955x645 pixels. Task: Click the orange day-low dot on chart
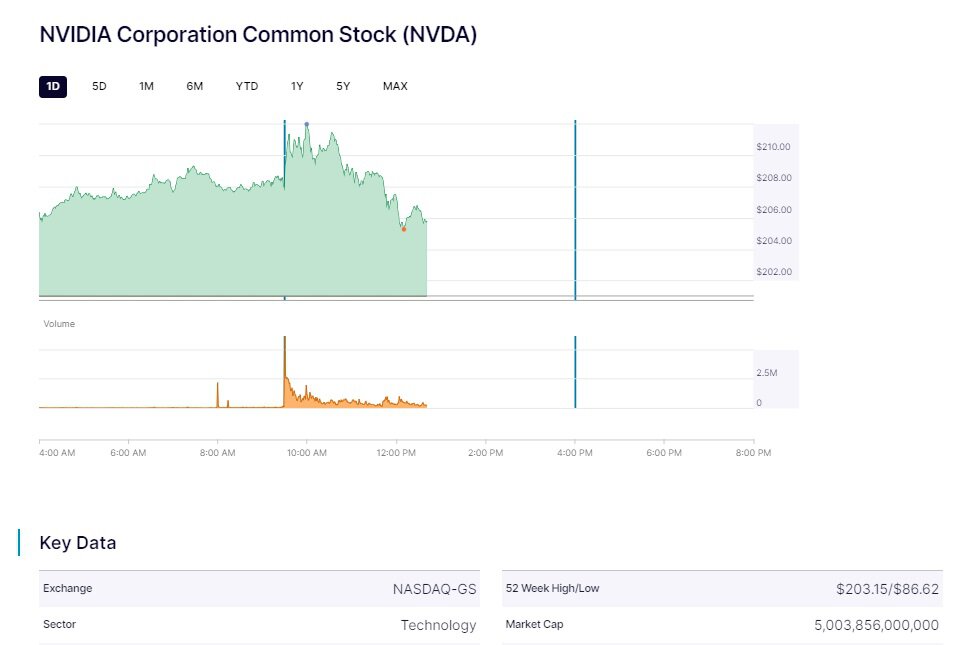(404, 229)
